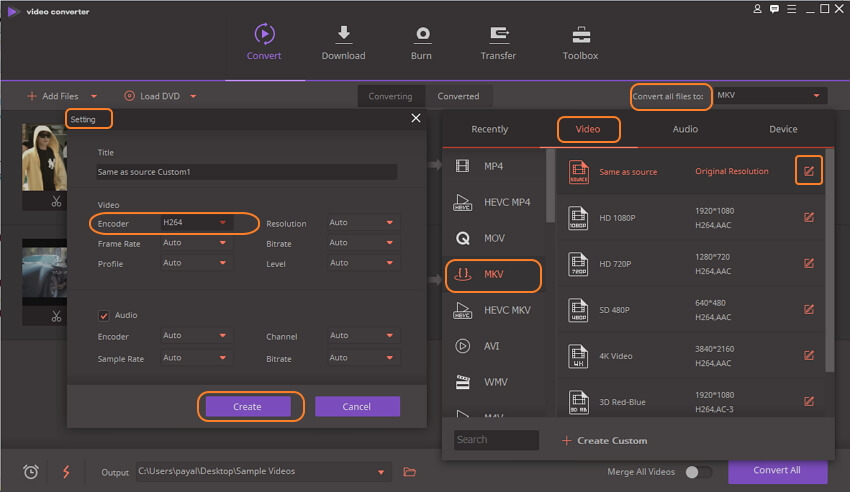The height and width of the screenshot is (492, 850).
Task: Click the edit icon for SD 480P
Action: click(x=809, y=309)
